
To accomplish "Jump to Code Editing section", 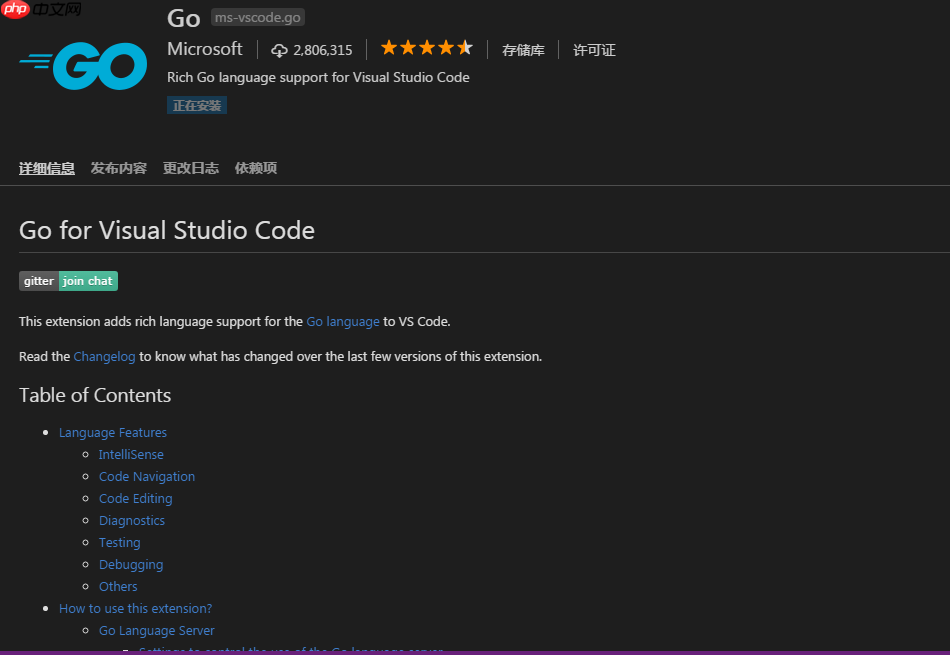I will click(136, 499).
